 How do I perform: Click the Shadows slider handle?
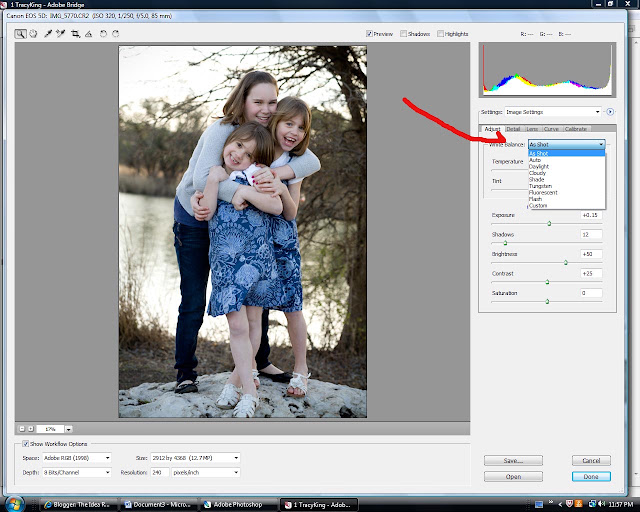coord(505,243)
